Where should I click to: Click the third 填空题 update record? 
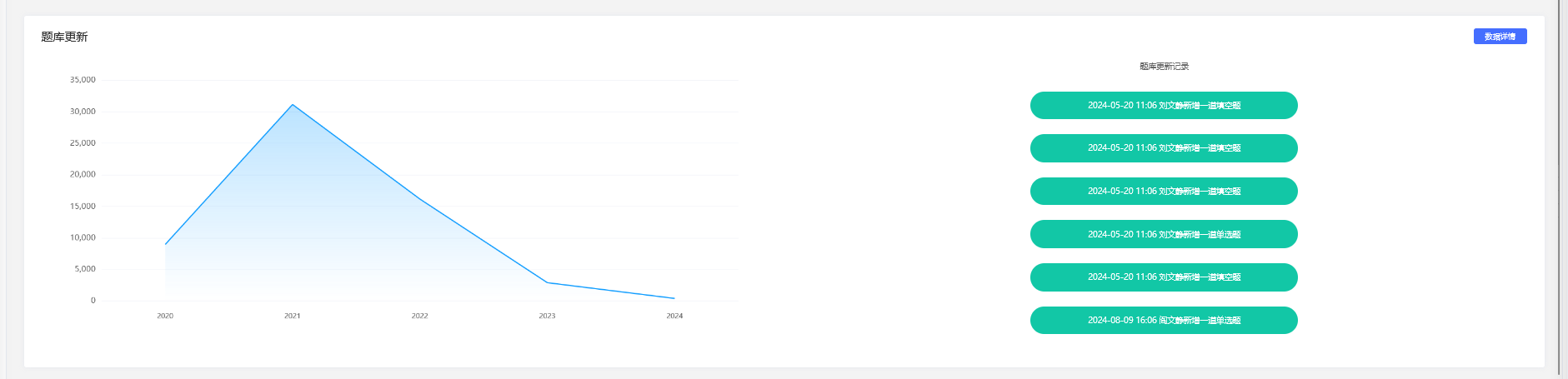(x=1164, y=192)
